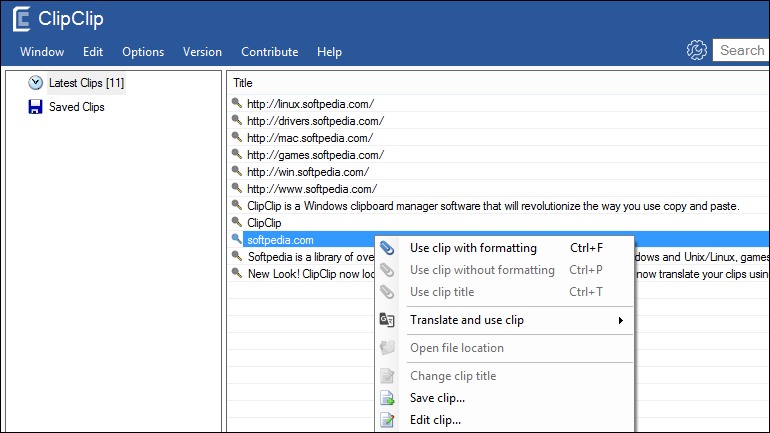Select Latest Clips [11] in the sidebar
770x433 pixels.
pyautogui.click(x=86, y=83)
